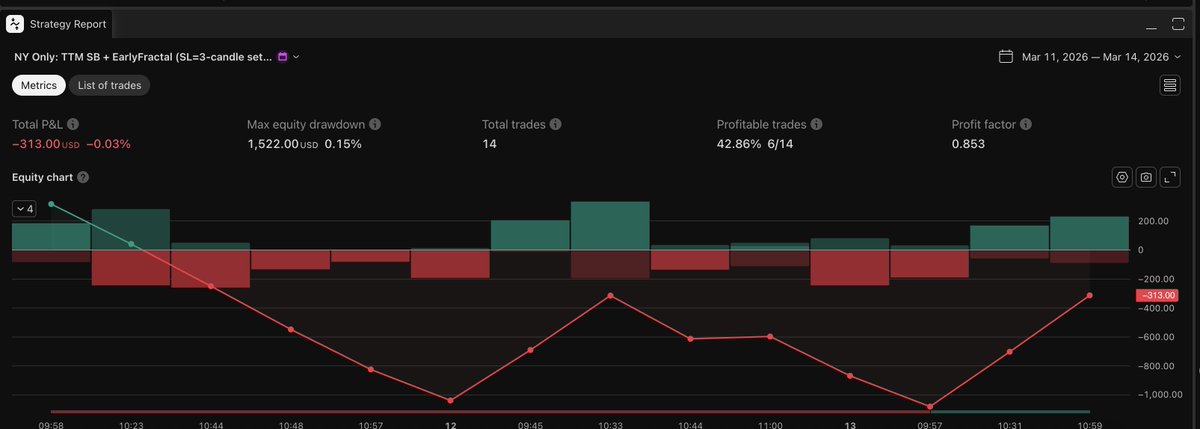Click the 11:00 time axis label
The width and height of the screenshot is (1200, 429).
click(x=770, y=424)
